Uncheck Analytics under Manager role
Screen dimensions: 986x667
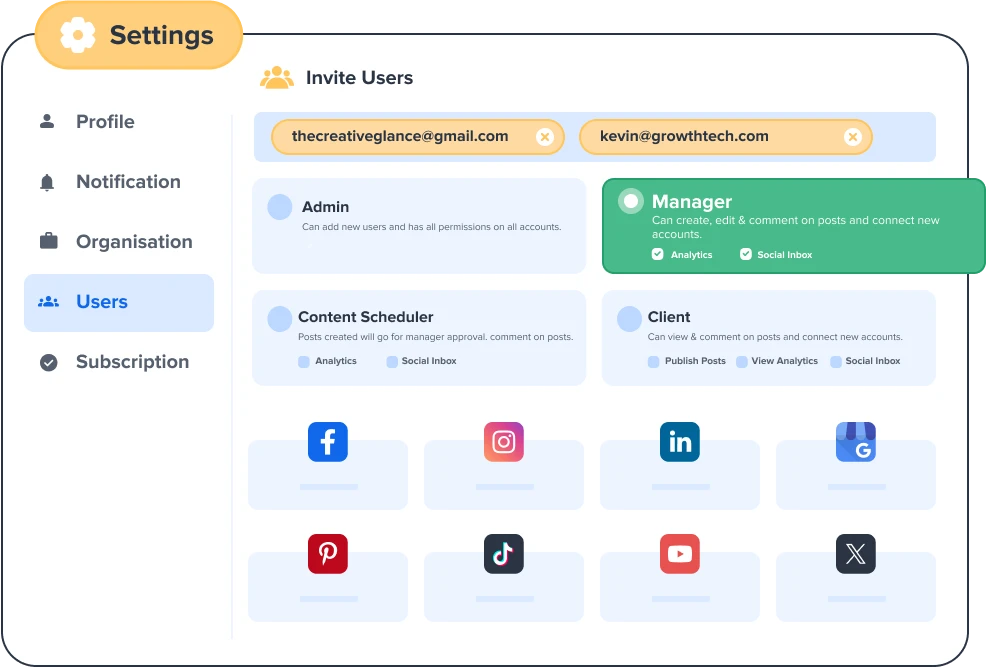pyautogui.click(x=657, y=255)
